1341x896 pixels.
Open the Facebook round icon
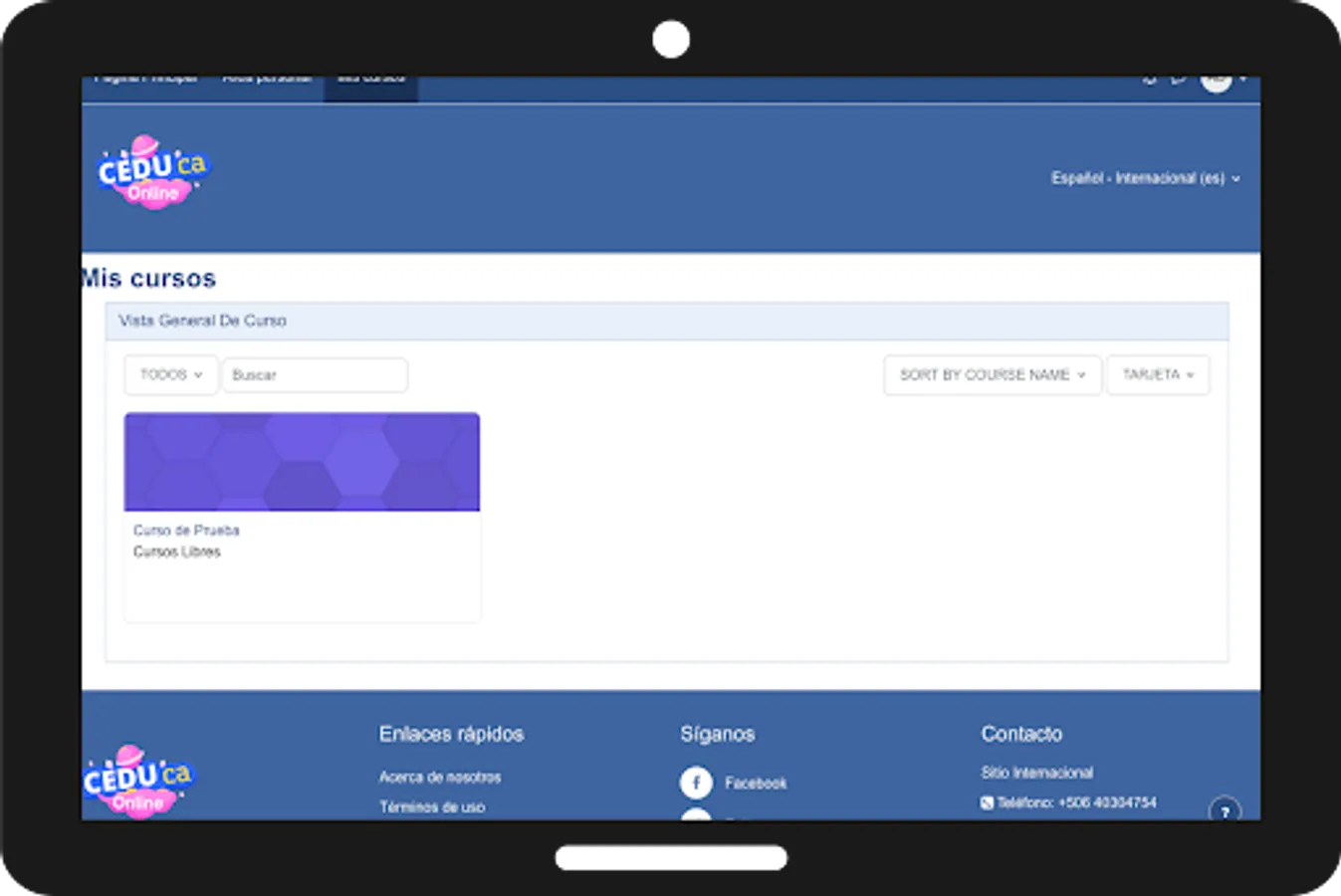[696, 783]
